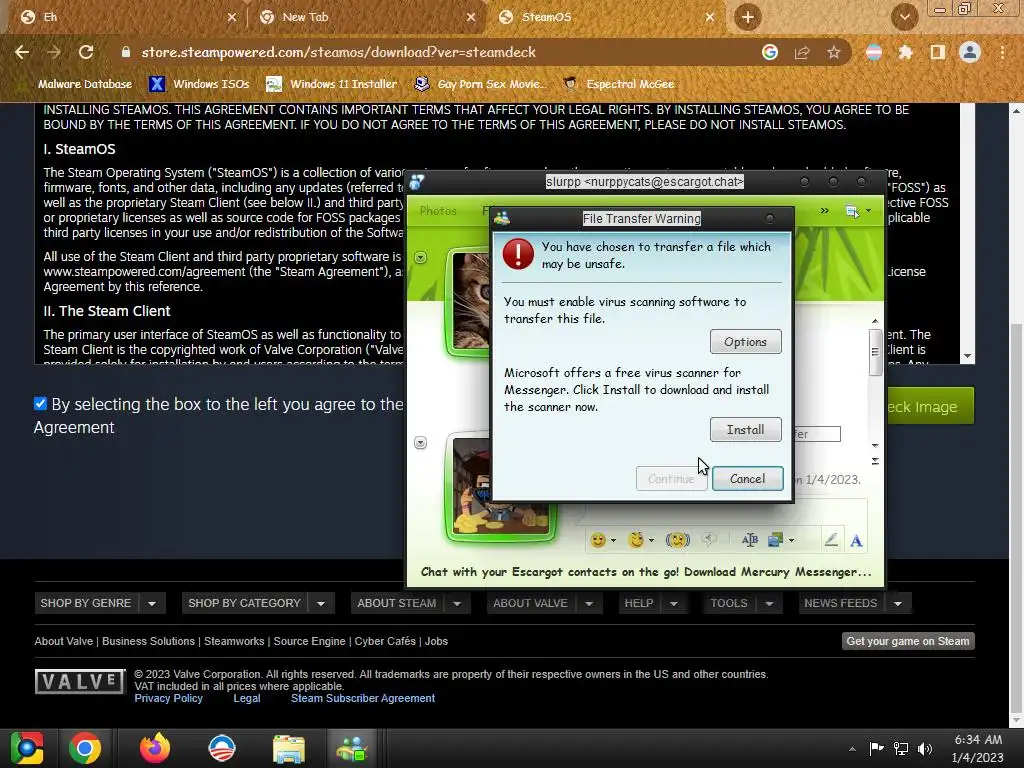Open Options in File Transfer Warning
The width and height of the screenshot is (1024, 768).
tap(745, 342)
